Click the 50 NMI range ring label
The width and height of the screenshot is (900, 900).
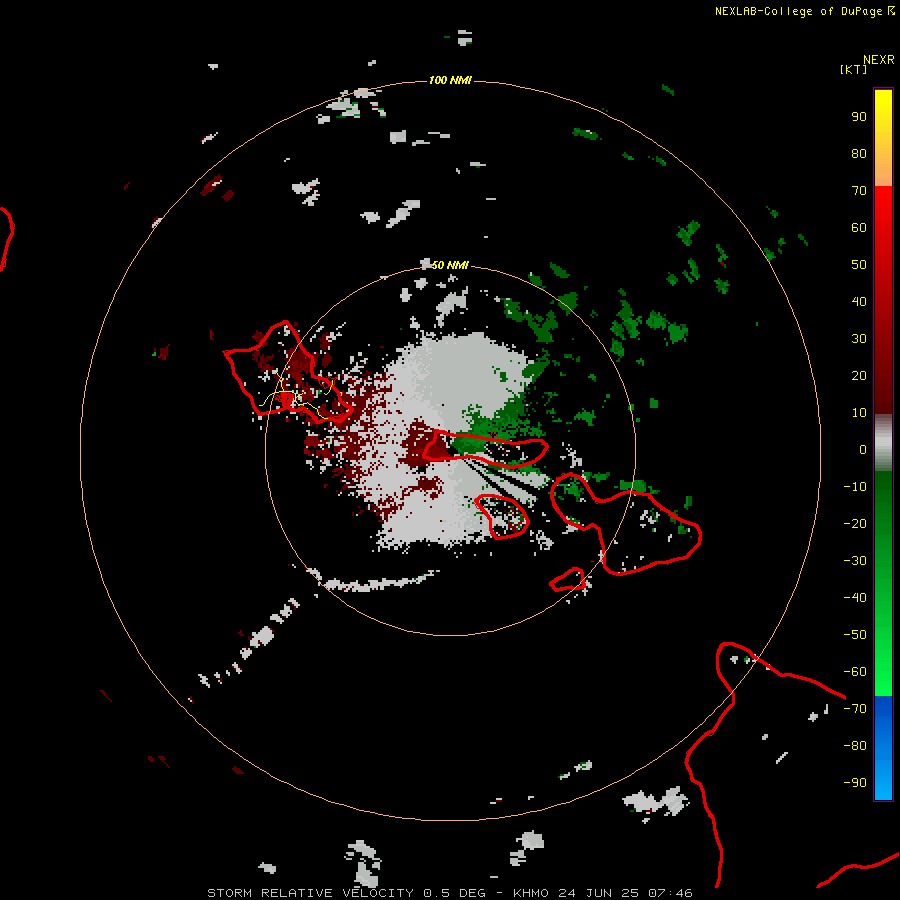(x=450, y=265)
